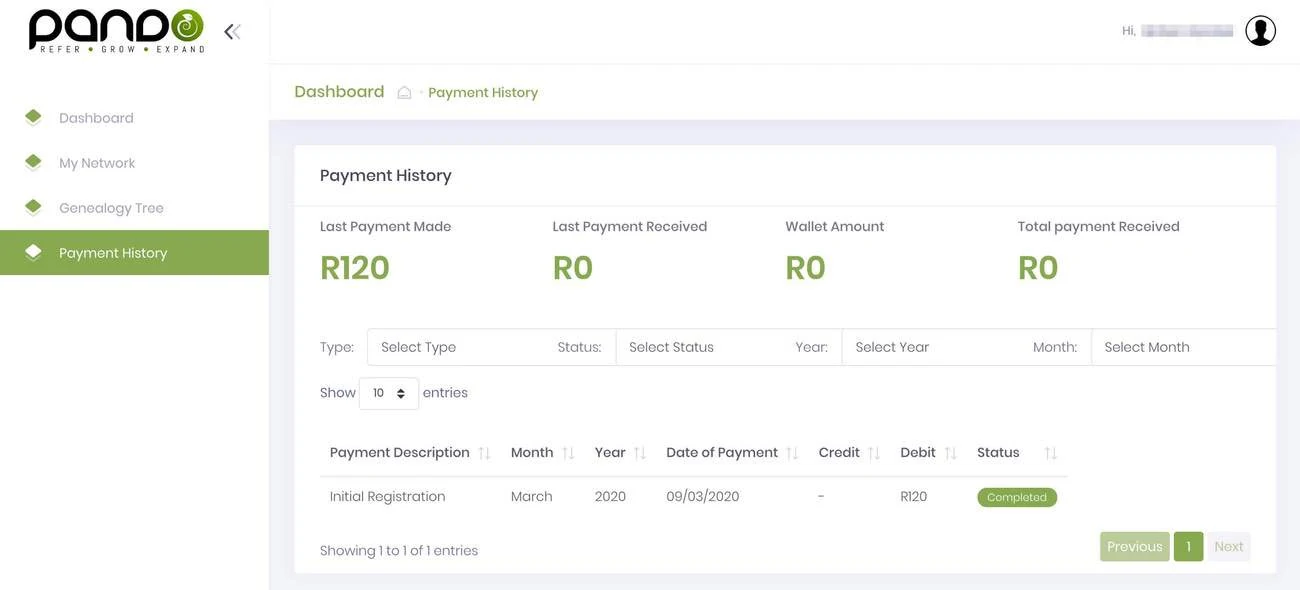Click the Last Payment Made R120 value
1300x590 pixels.
(355, 268)
